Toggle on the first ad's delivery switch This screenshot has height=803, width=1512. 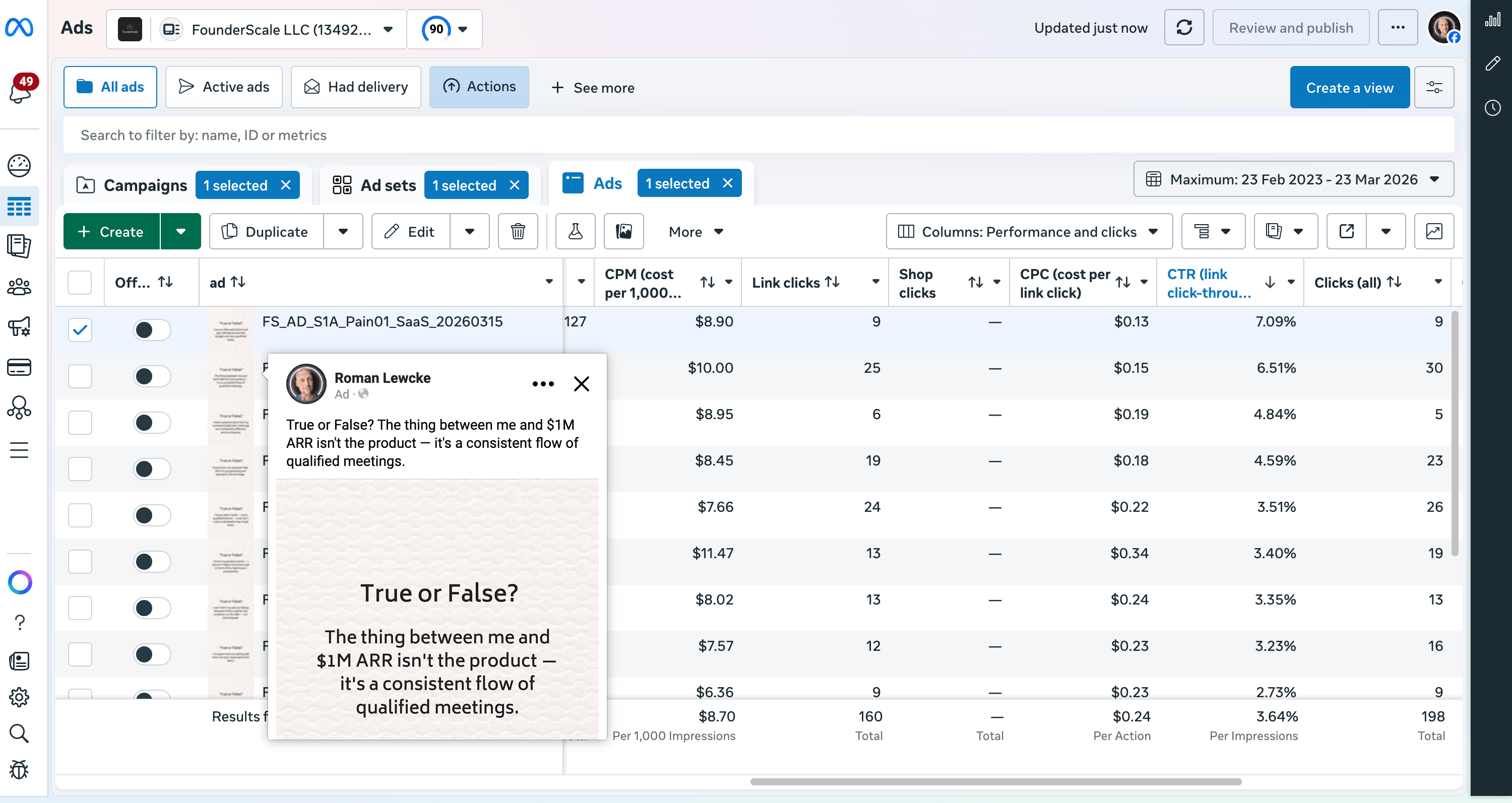pos(151,329)
